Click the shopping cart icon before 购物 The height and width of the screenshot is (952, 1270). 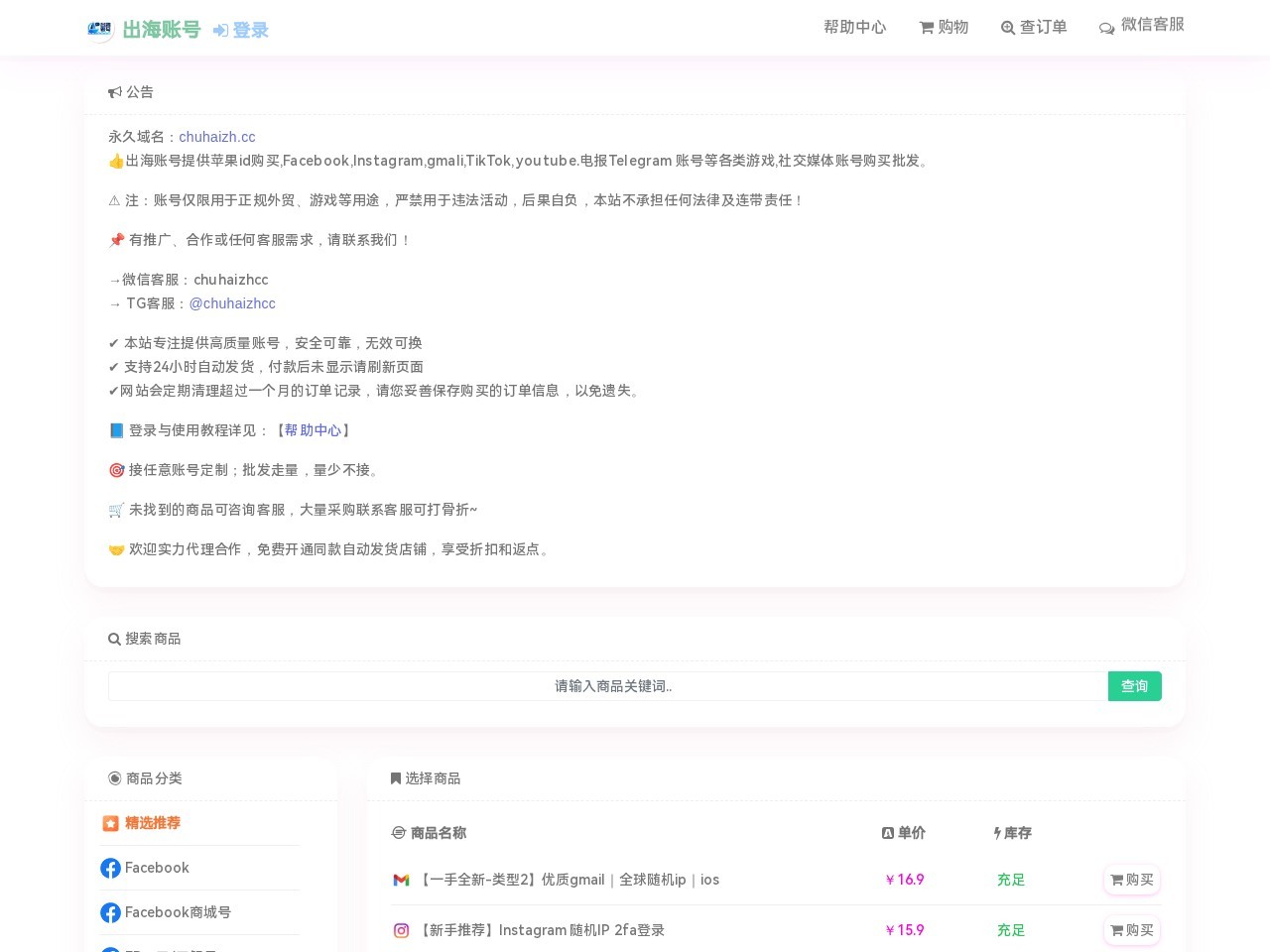[927, 28]
